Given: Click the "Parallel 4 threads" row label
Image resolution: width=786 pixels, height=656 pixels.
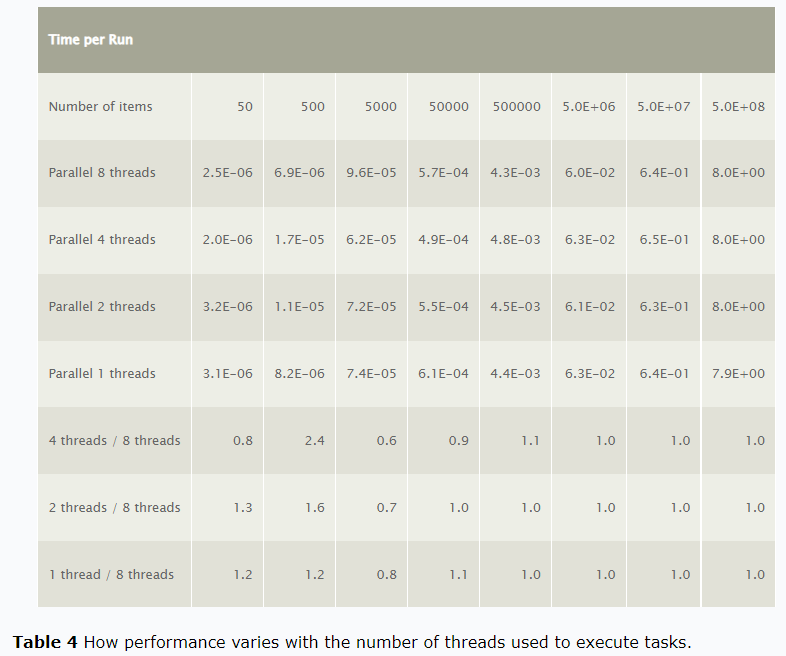Looking at the screenshot, I should pyautogui.click(x=102, y=240).
